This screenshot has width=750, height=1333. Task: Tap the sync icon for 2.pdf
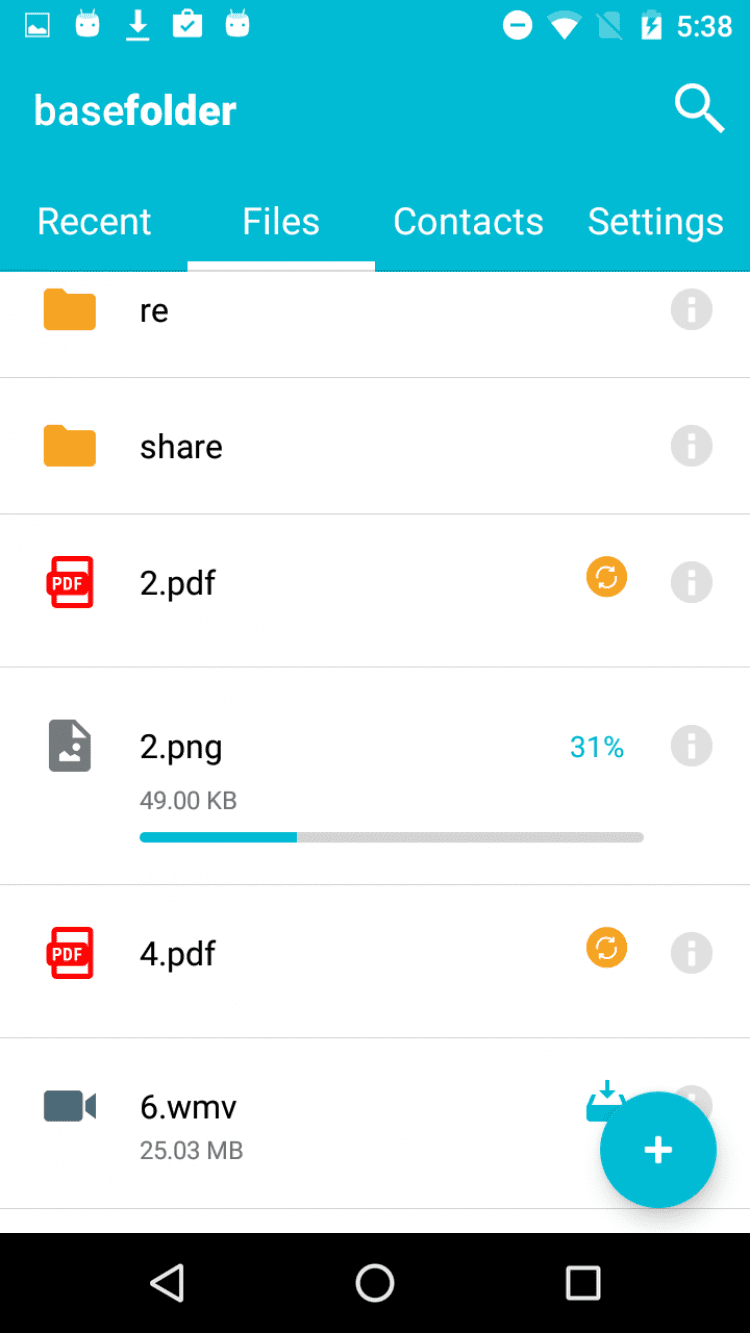point(606,577)
